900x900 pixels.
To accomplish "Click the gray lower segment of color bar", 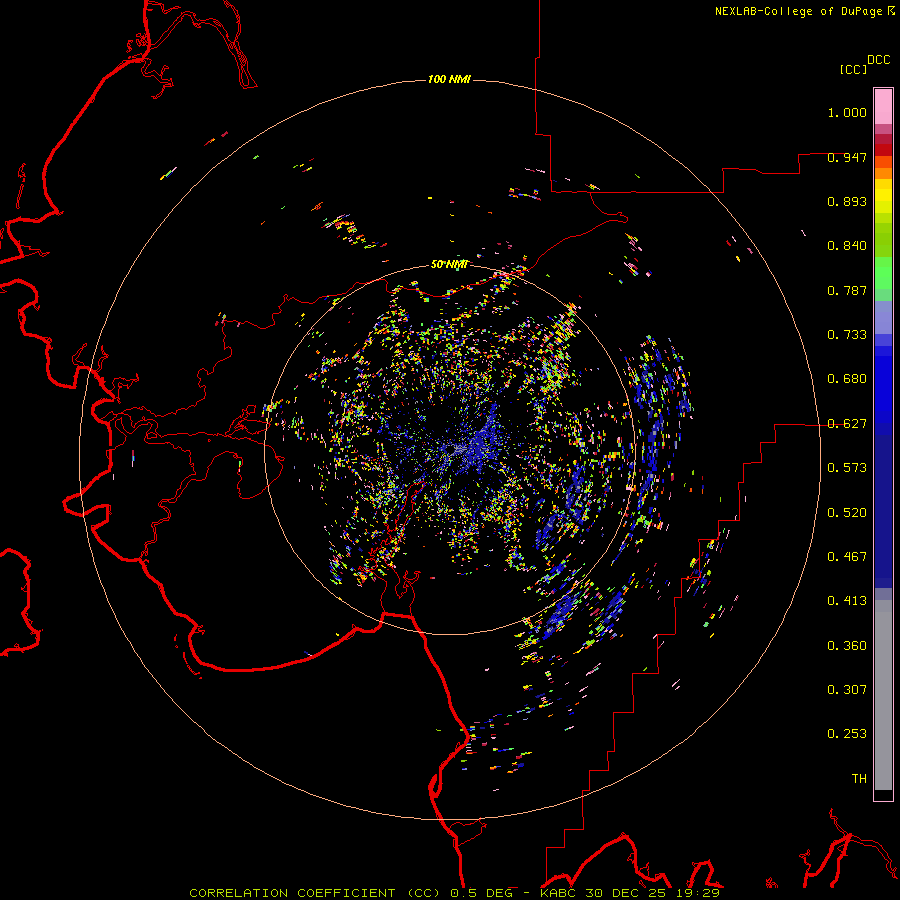I will tap(883, 695).
